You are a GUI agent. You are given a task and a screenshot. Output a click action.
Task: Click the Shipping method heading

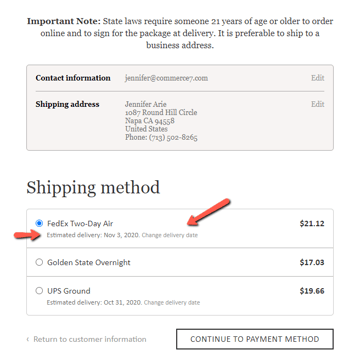93,188
